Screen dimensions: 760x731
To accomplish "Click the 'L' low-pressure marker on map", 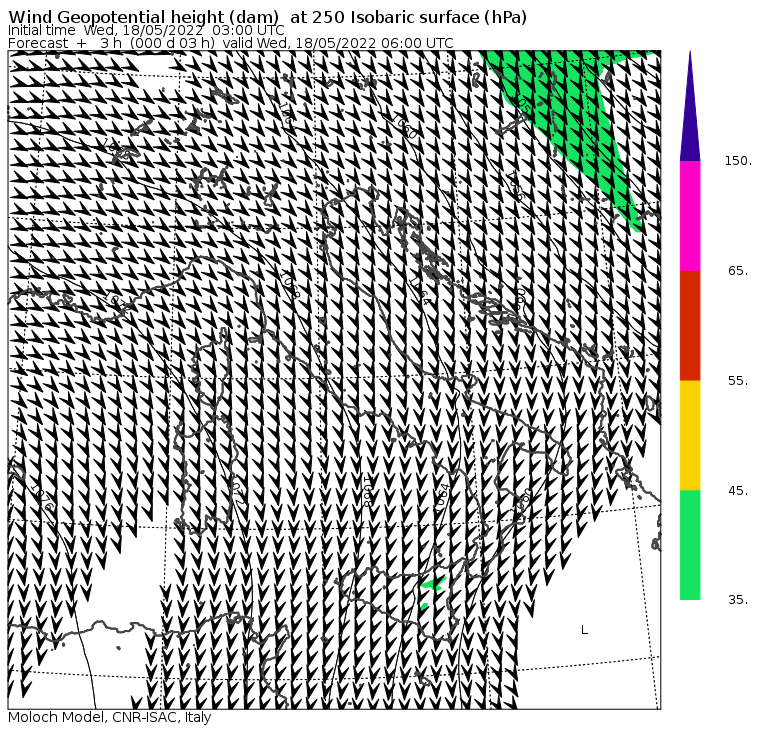I will coord(584,630).
